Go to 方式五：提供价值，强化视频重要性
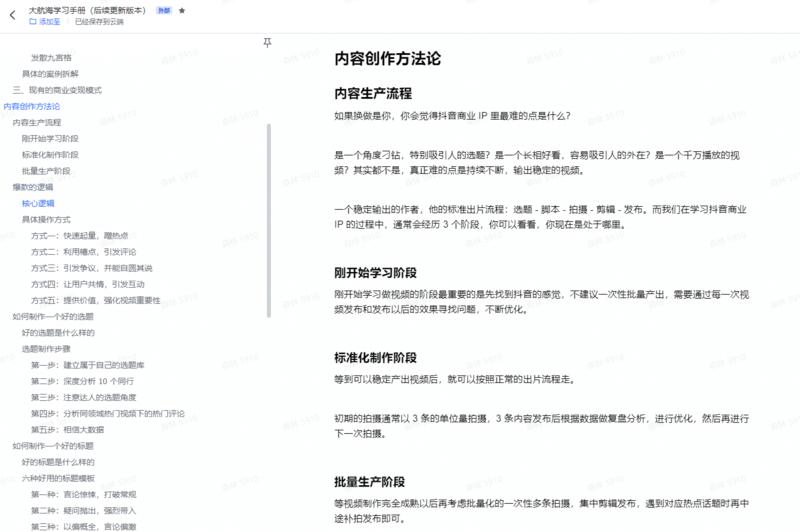800x532 pixels. point(95,300)
